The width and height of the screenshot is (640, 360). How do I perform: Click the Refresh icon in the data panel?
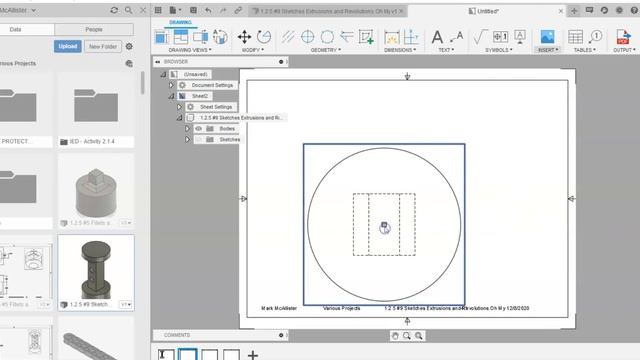tap(114, 10)
